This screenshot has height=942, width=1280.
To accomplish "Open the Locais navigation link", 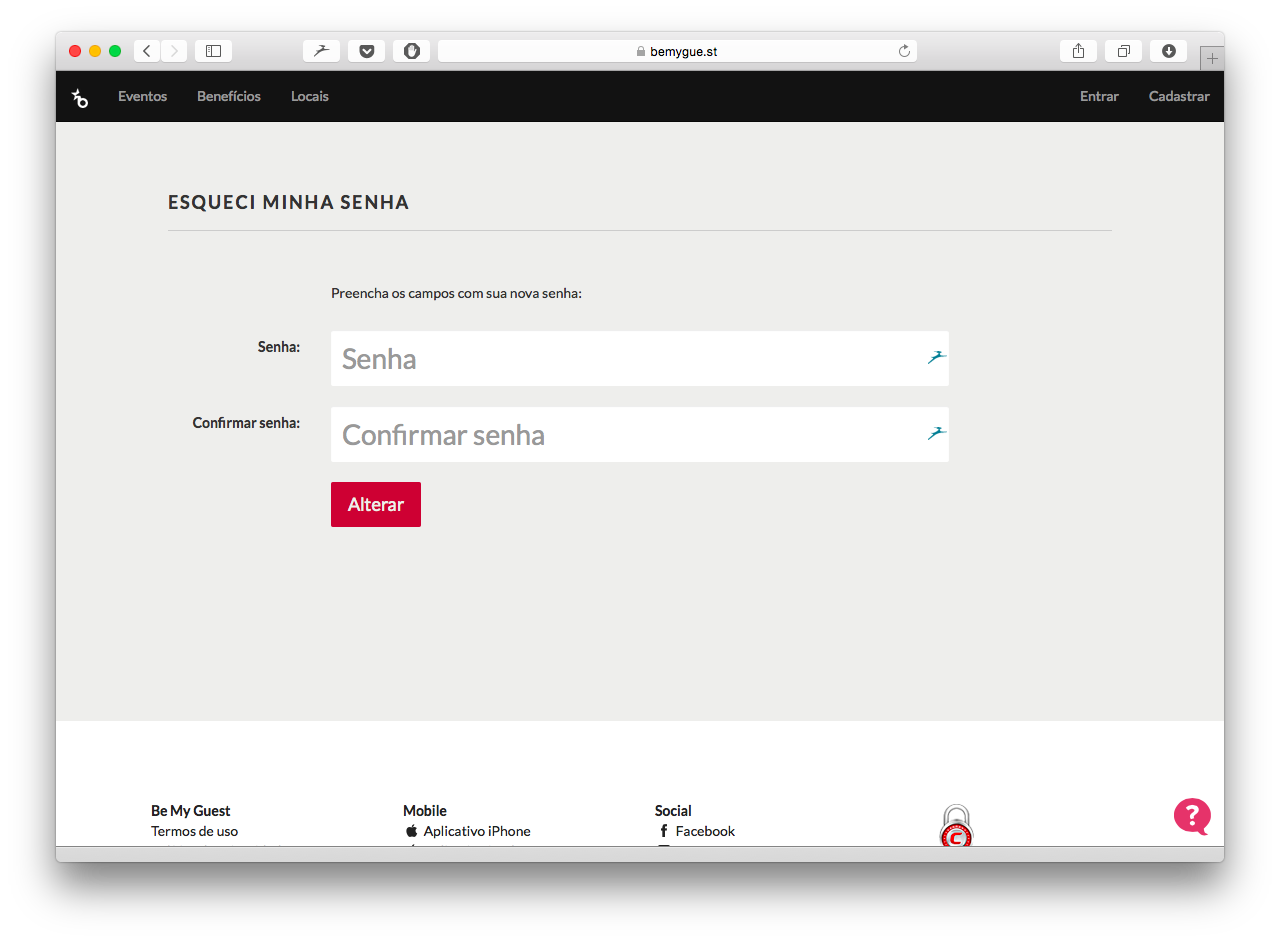I will tap(310, 97).
